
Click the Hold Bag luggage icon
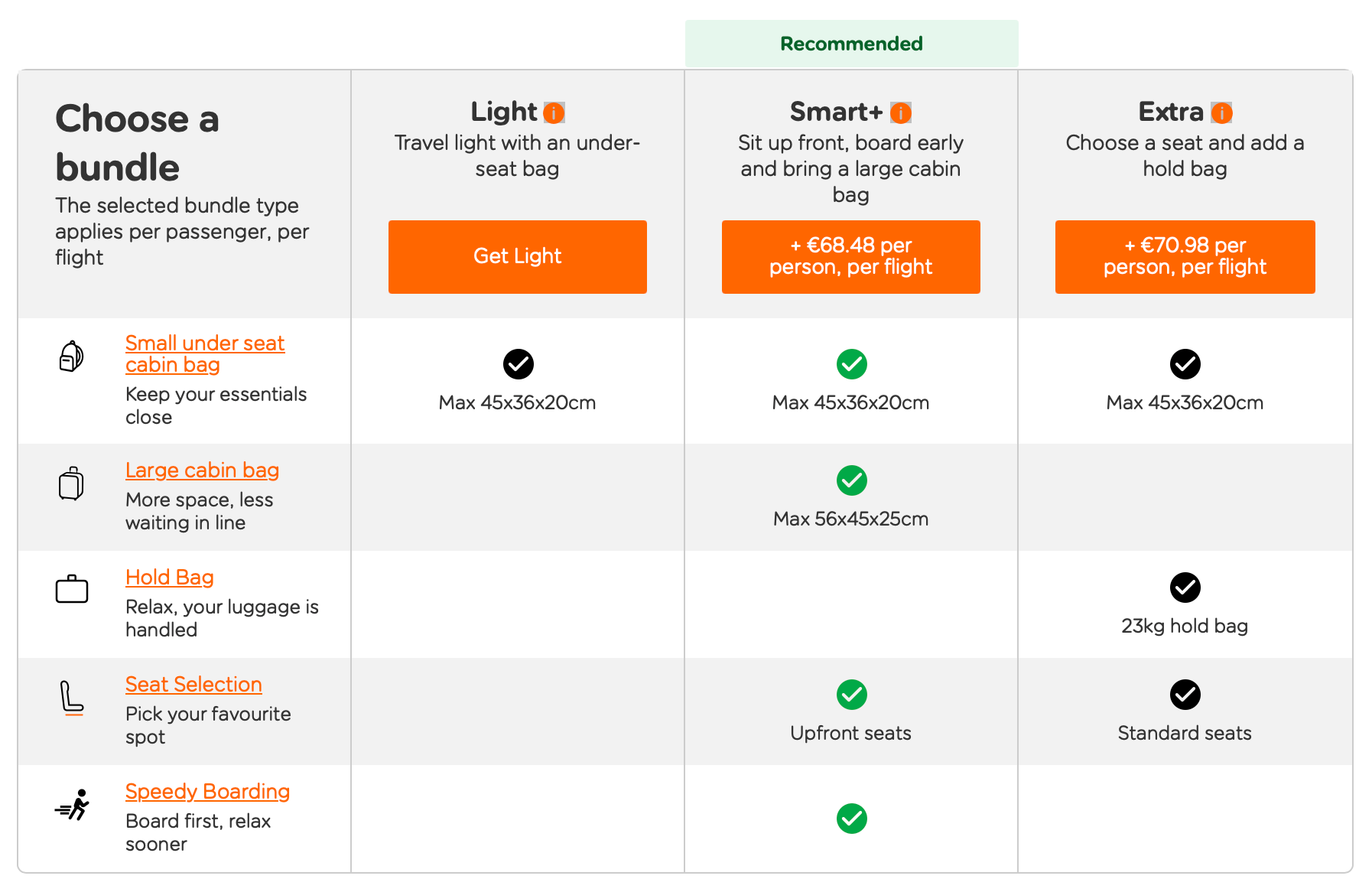pyautogui.click(x=71, y=589)
